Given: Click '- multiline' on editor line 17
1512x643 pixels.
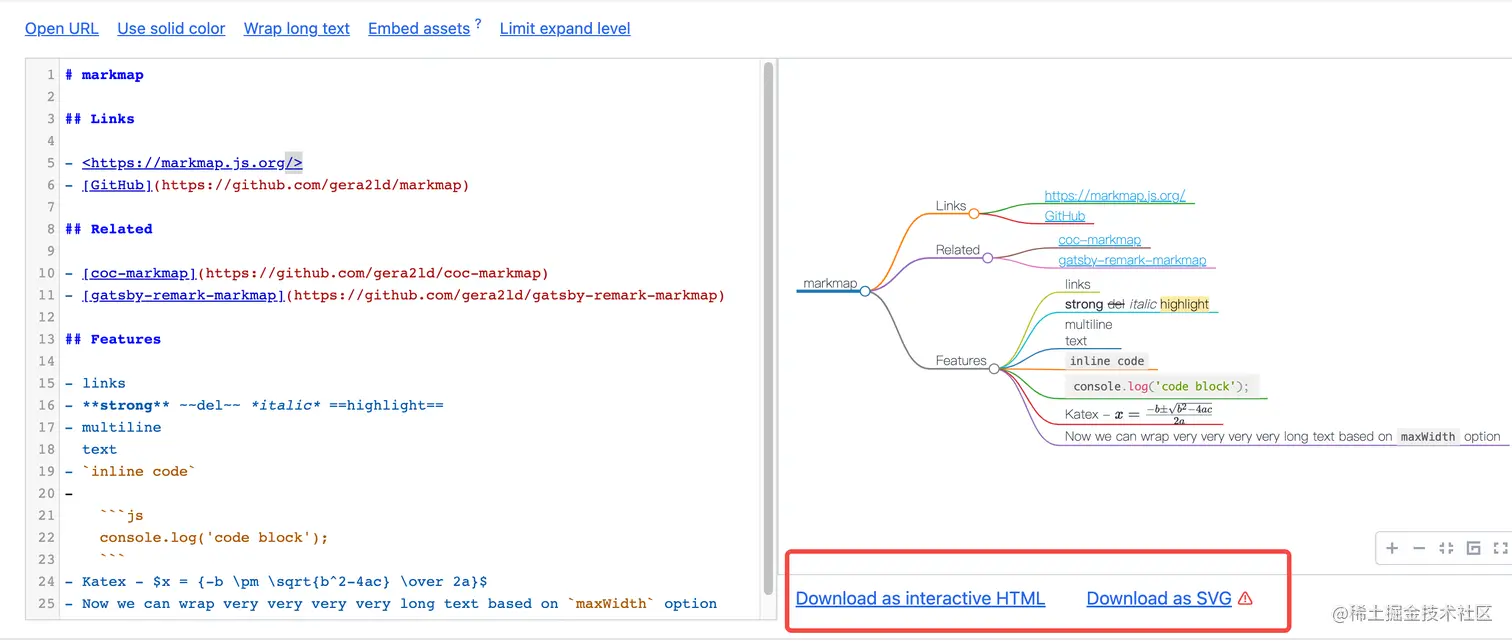Looking at the screenshot, I should point(113,426).
